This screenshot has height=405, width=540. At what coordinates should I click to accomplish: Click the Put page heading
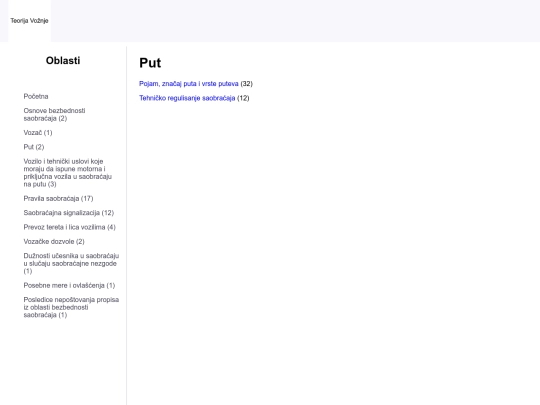[x=150, y=63]
